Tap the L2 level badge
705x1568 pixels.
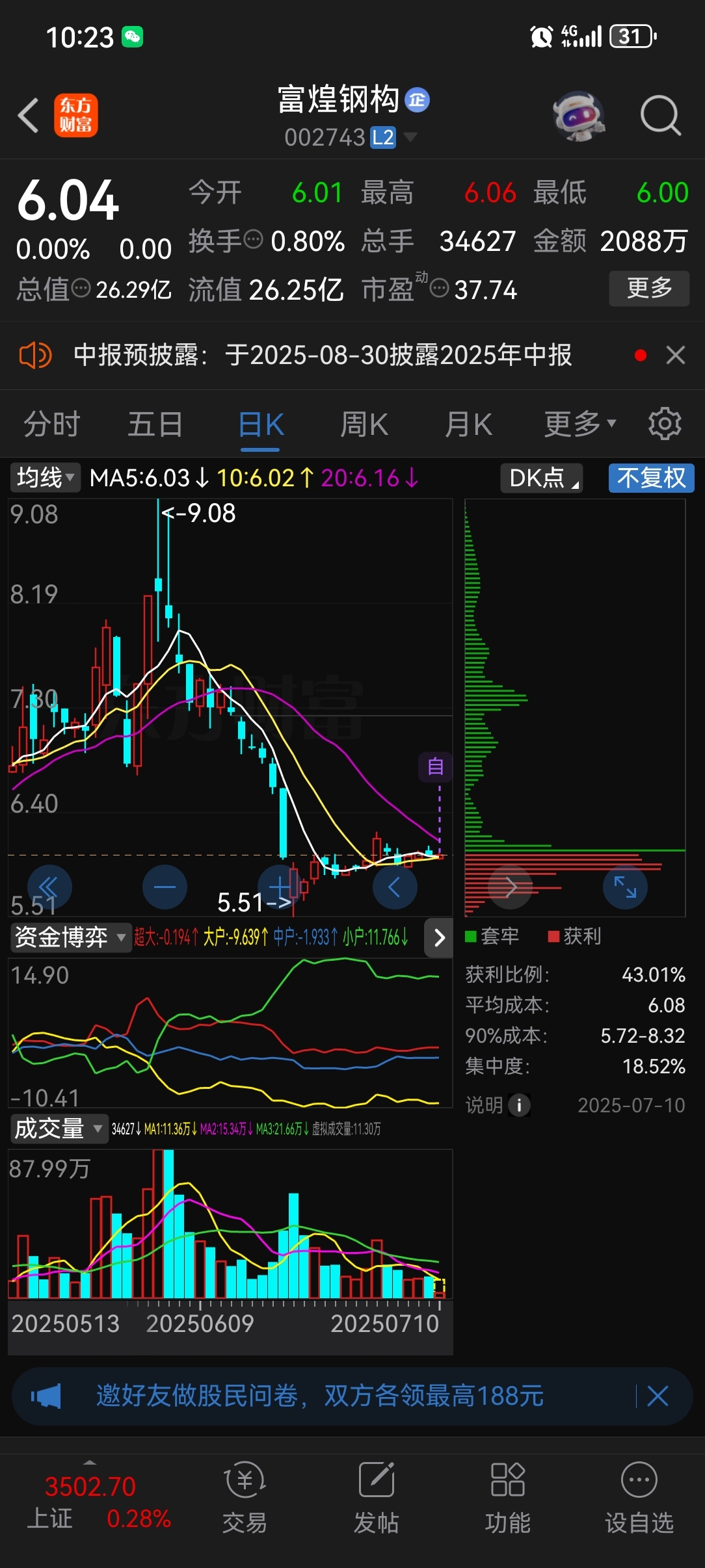pyautogui.click(x=383, y=138)
